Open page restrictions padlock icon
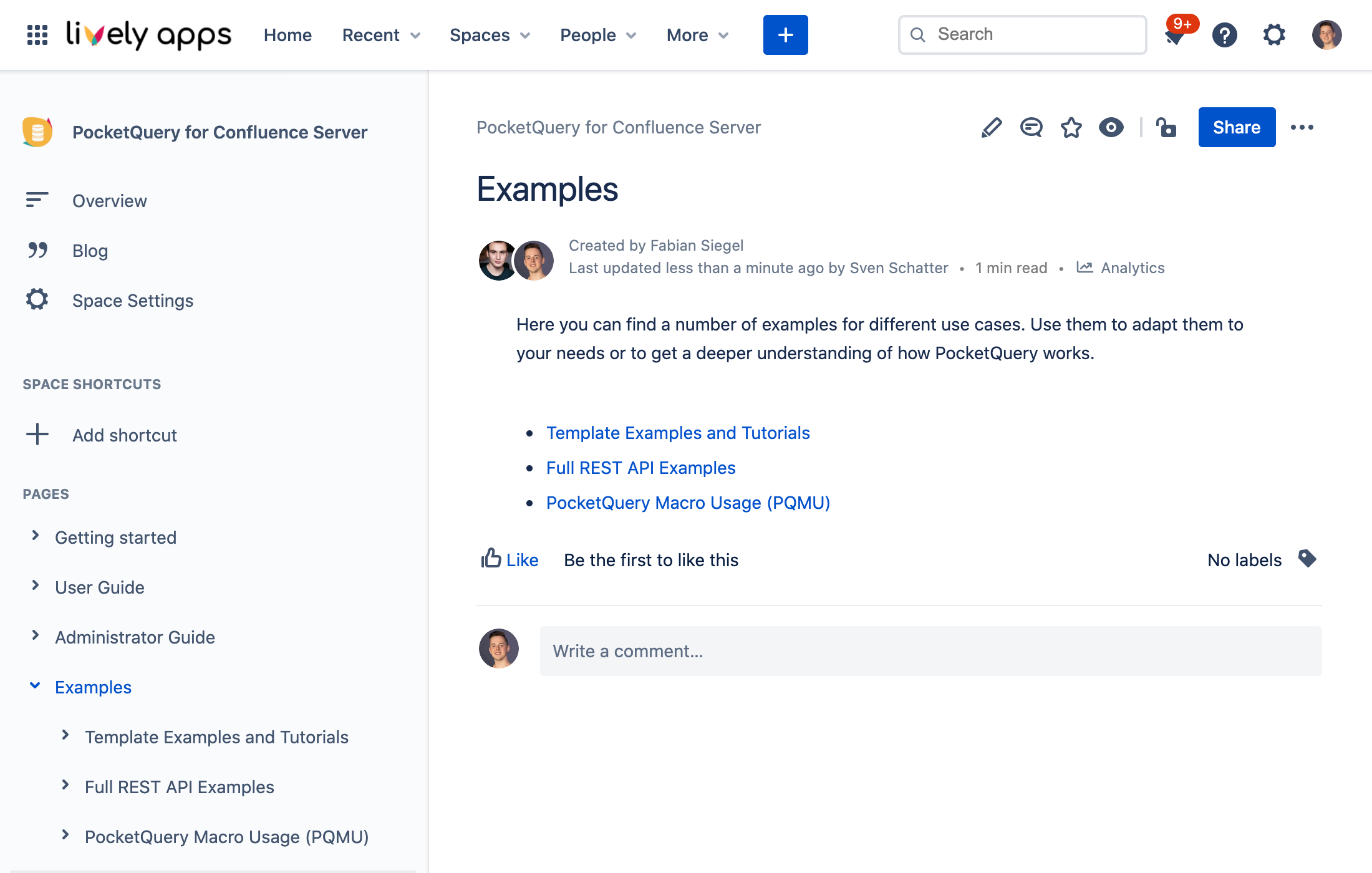The image size is (1372, 873). coord(1166,127)
